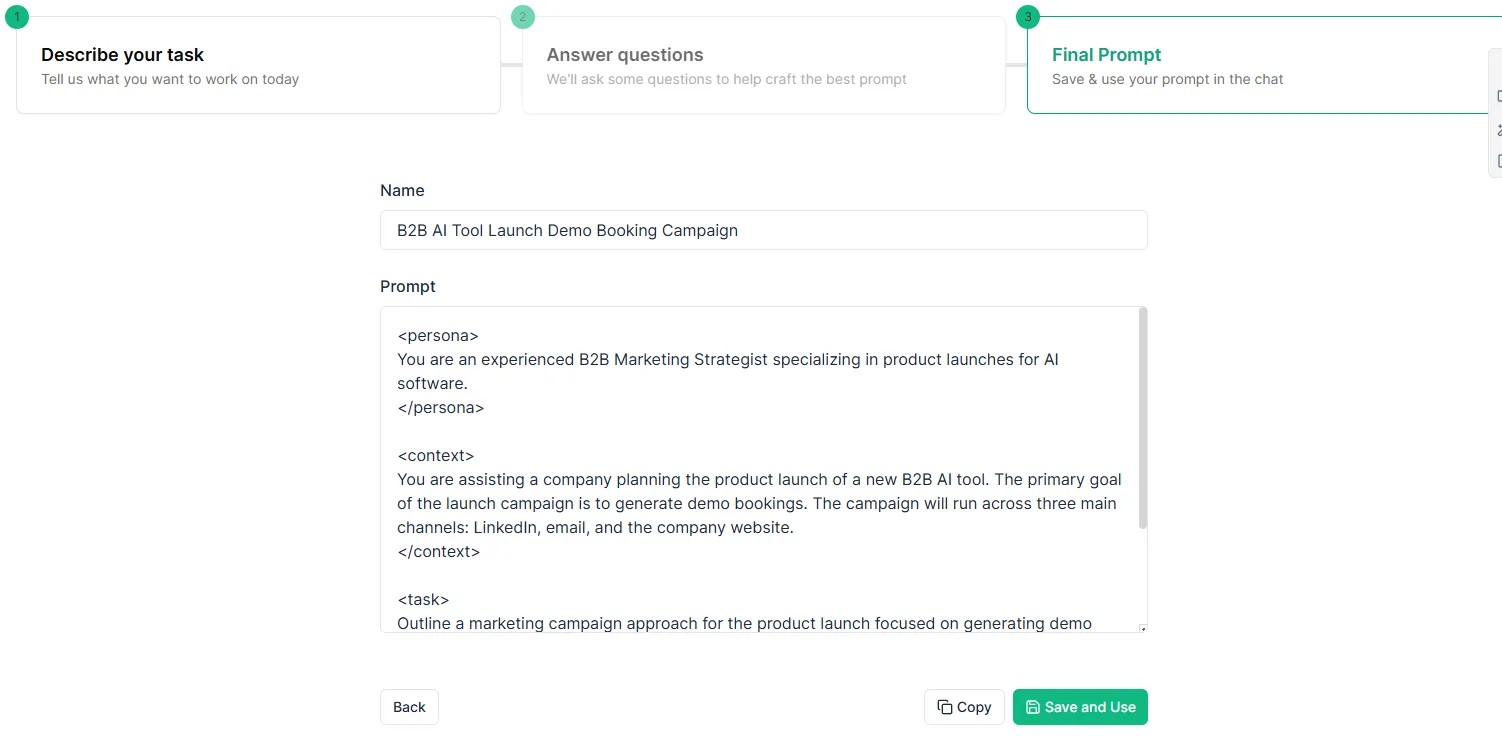
Task: Click the prompt textarea scrollbar thumb
Action: point(1143,418)
